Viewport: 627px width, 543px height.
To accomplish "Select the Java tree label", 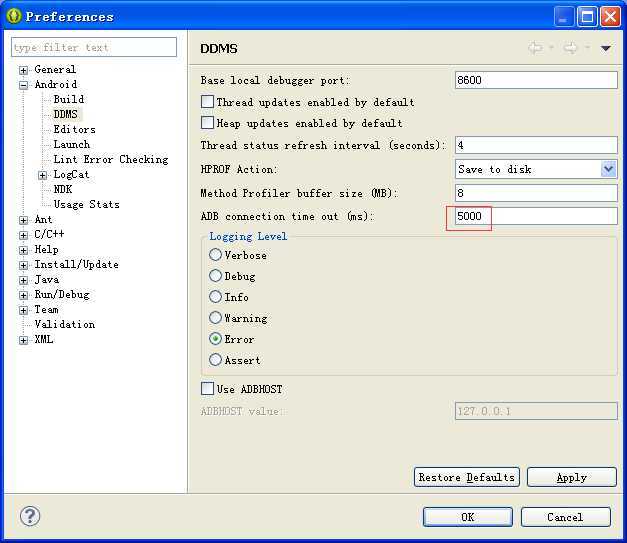I will [x=47, y=279].
